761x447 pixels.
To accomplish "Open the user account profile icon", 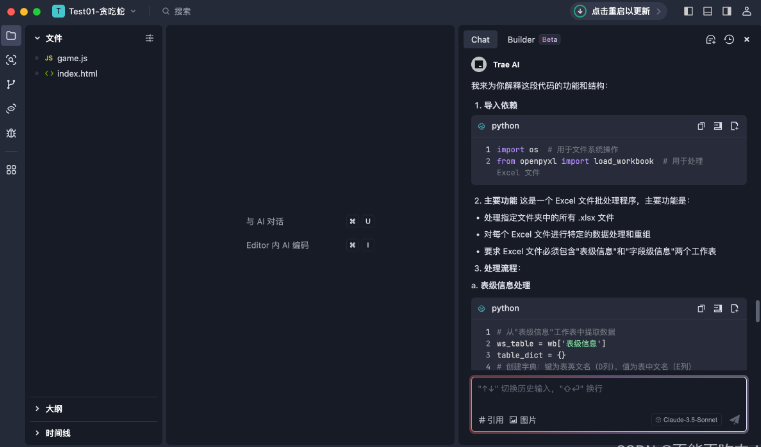I will click(749, 11).
